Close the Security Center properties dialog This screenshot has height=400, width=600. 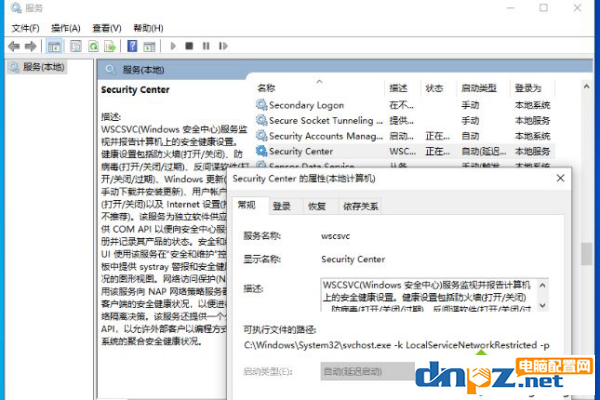560,178
